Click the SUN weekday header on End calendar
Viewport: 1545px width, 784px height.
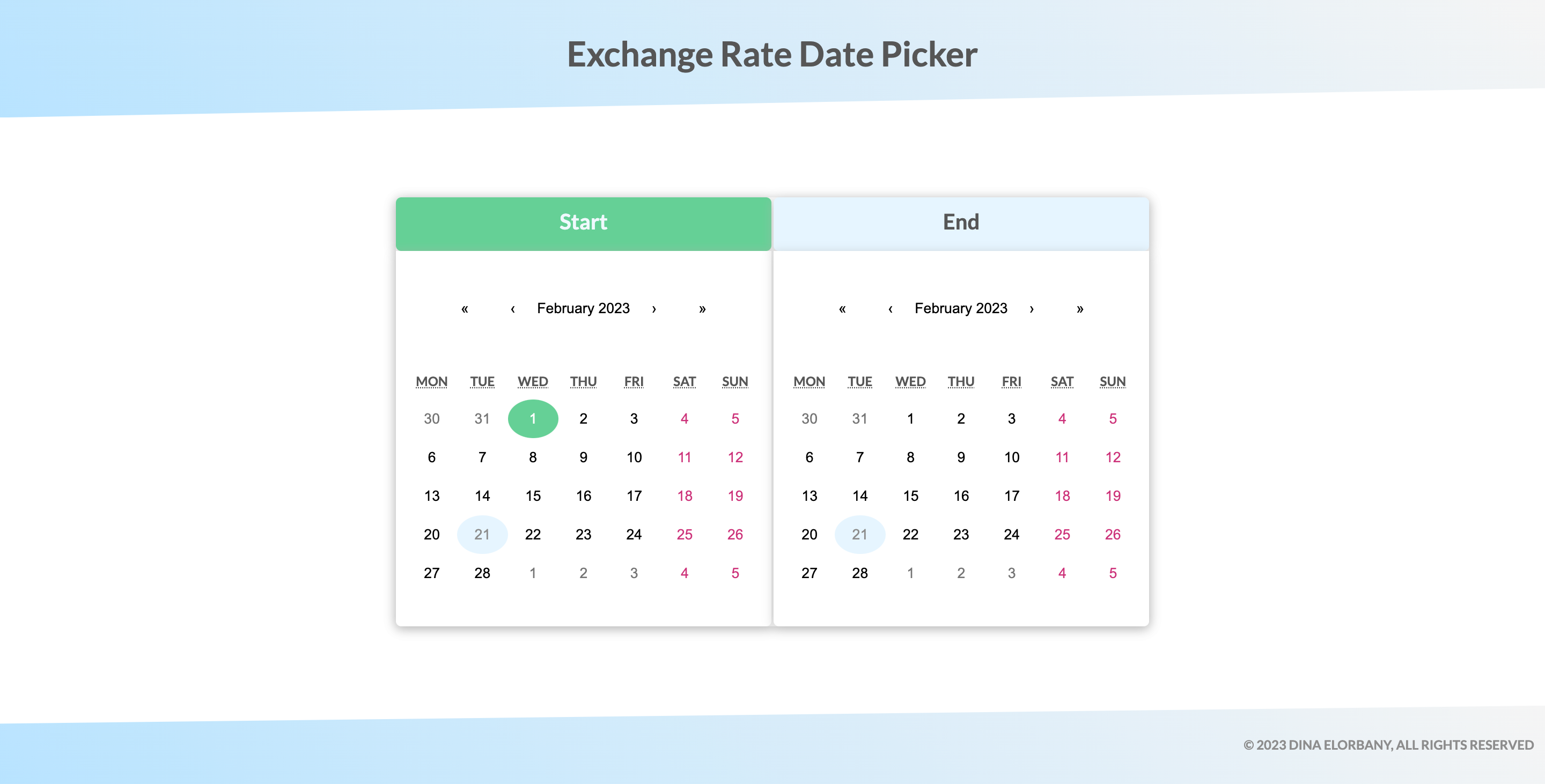[x=1113, y=381]
